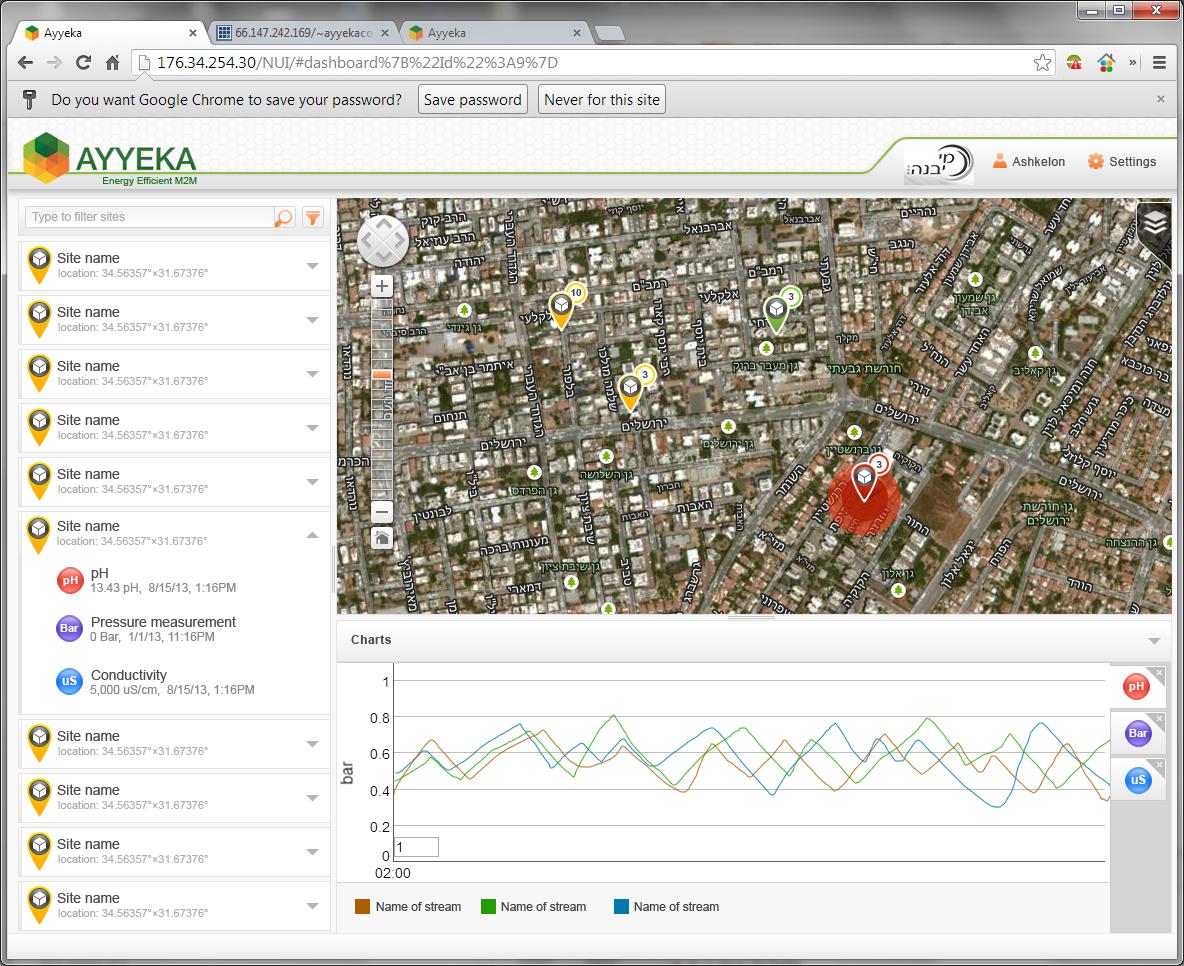Collapse the Charts panel
Image resolution: width=1184 pixels, height=966 pixels.
[x=1154, y=640]
